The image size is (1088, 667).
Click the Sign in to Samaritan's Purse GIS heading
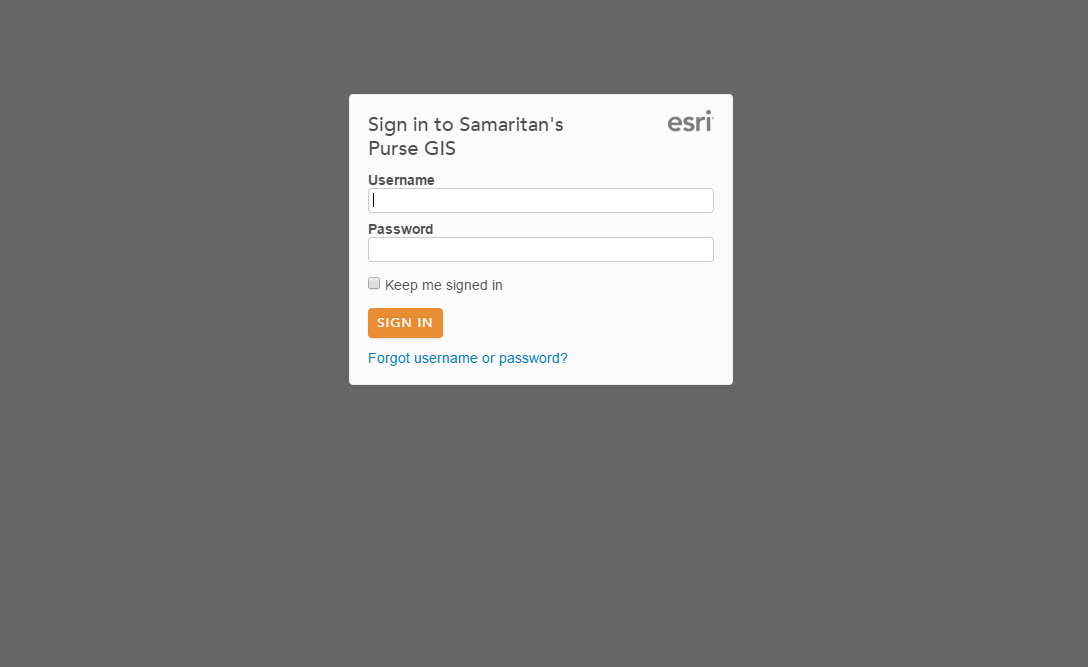point(465,125)
